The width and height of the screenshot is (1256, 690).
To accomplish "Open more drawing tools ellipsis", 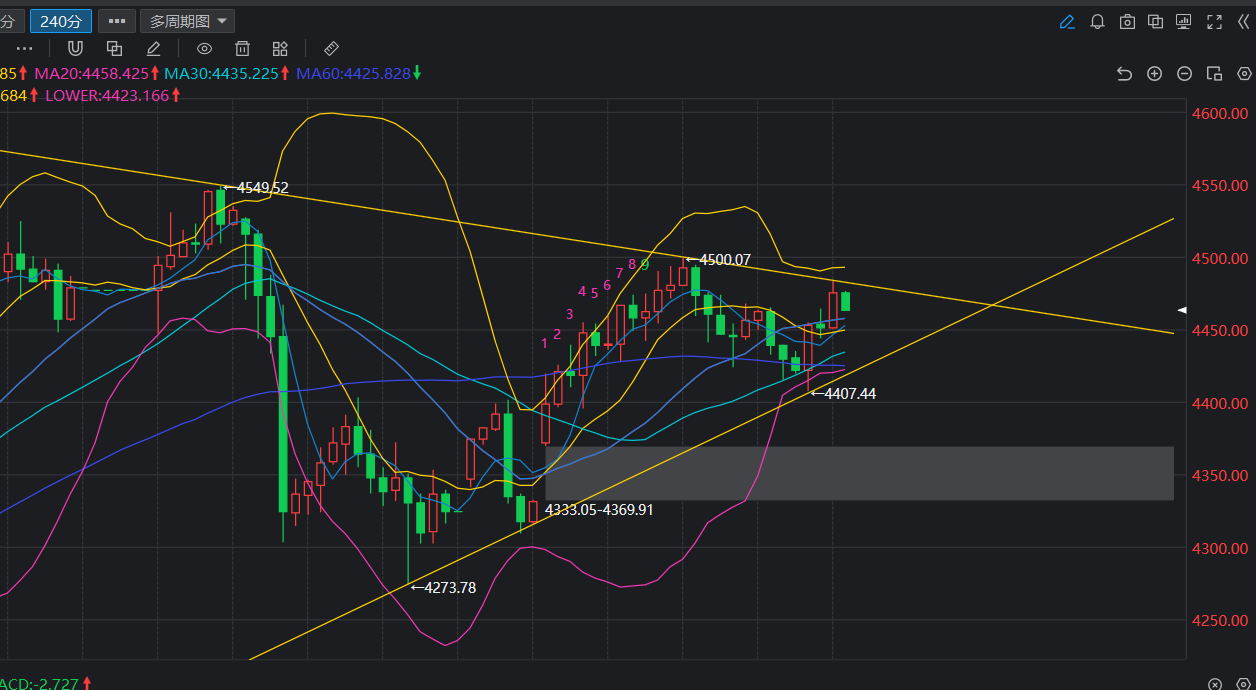I will 25,48.
